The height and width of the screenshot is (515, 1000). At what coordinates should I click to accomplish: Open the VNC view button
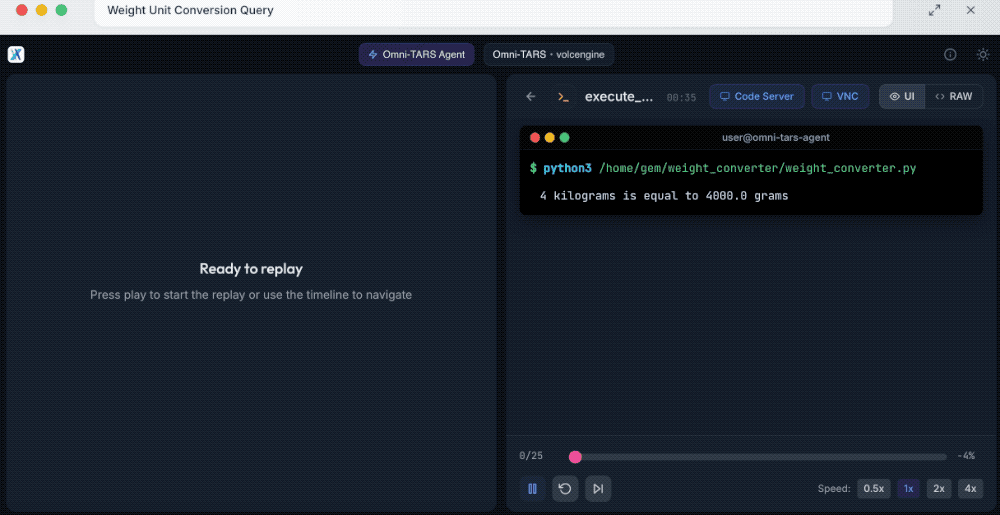click(x=839, y=96)
